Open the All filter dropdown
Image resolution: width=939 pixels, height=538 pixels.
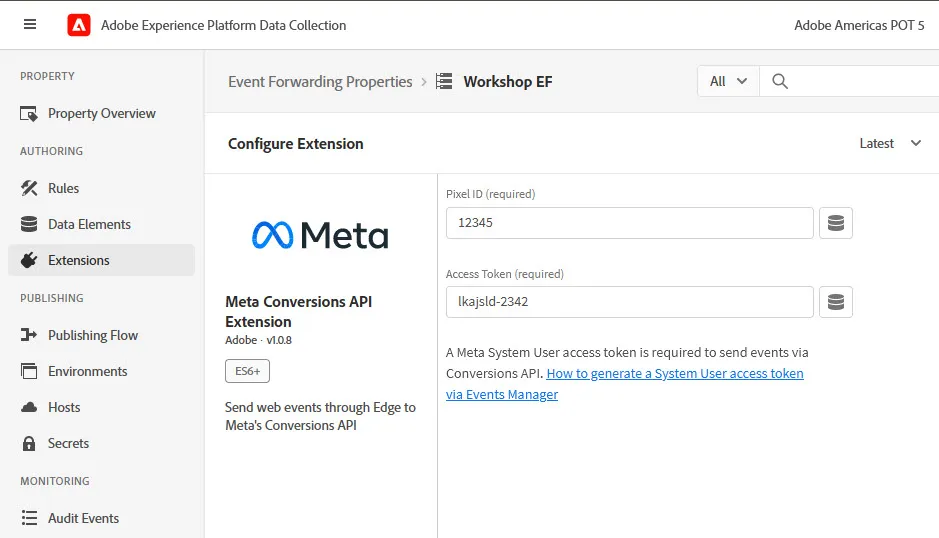pyautogui.click(x=728, y=81)
